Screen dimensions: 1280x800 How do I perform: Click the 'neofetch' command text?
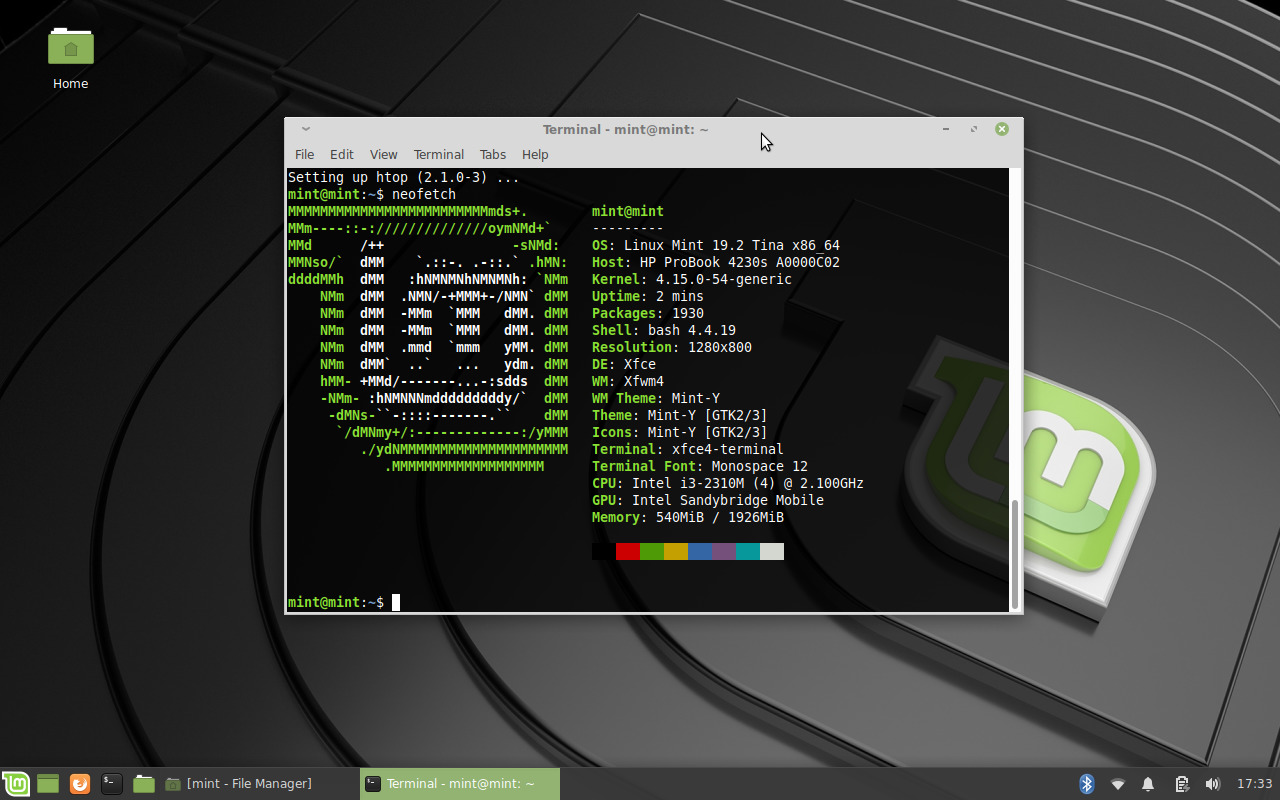pos(424,194)
